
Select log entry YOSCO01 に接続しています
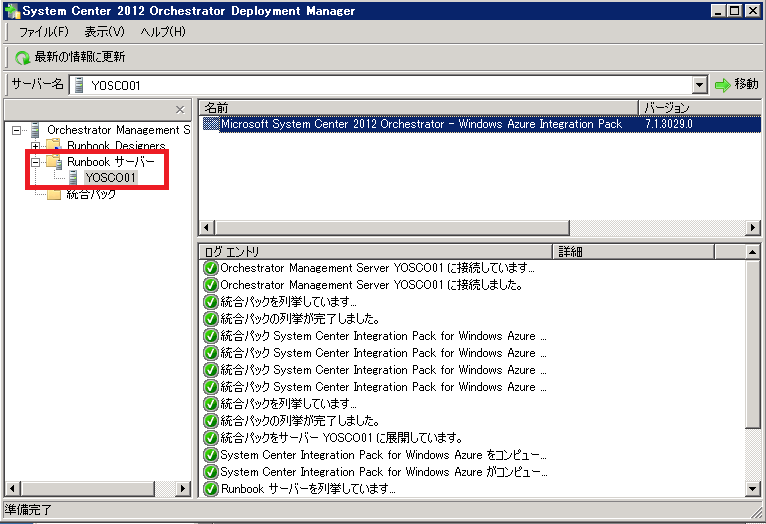click(377, 268)
